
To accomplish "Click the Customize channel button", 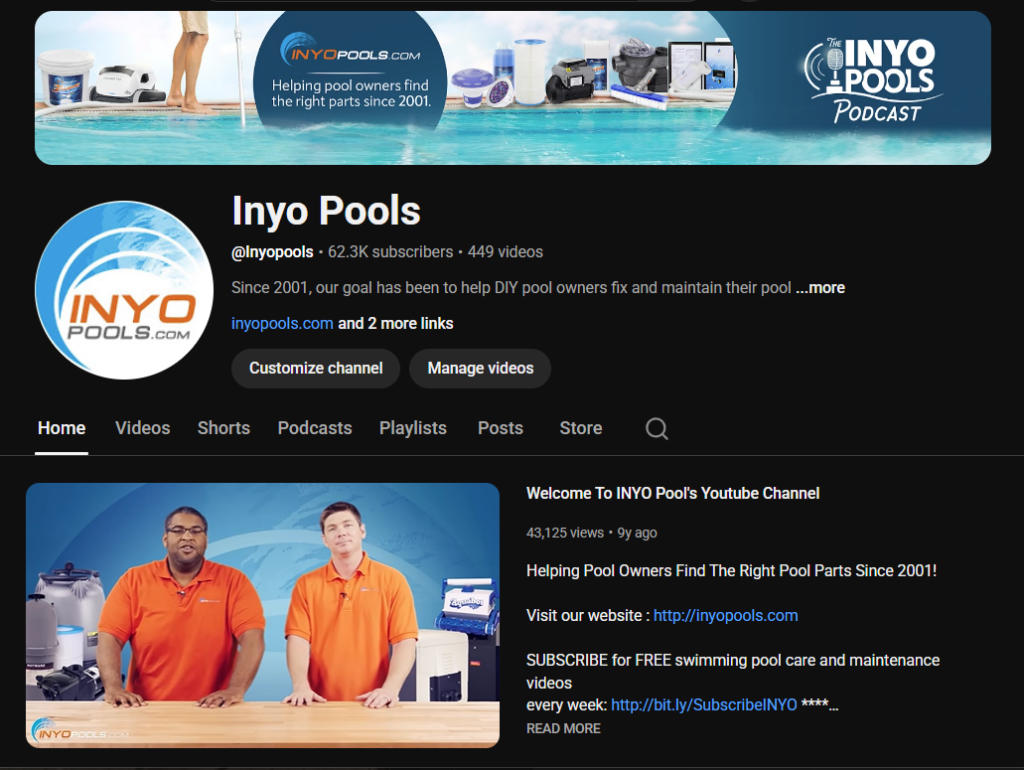I will [315, 368].
